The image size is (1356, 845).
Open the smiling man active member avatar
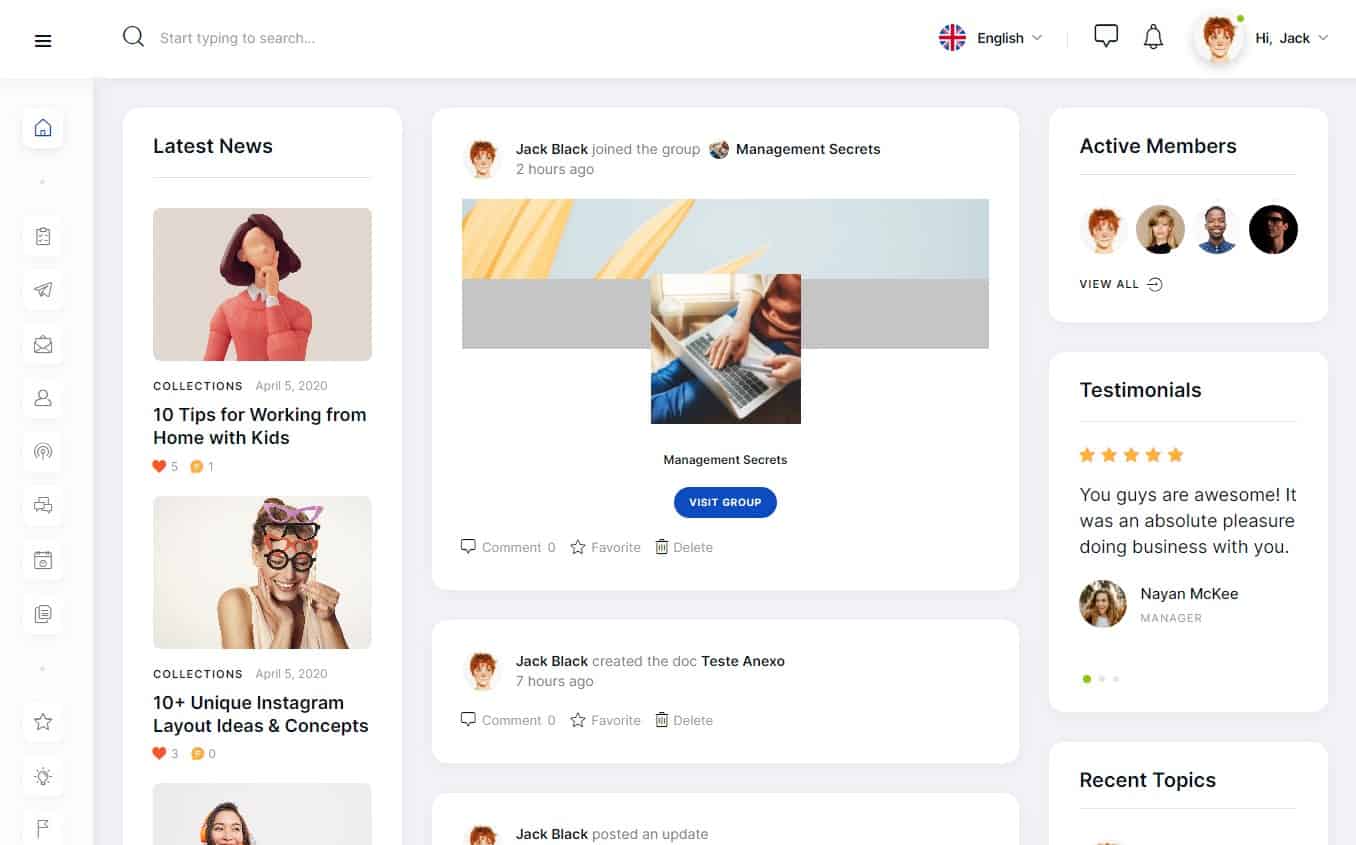(x=1217, y=230)
